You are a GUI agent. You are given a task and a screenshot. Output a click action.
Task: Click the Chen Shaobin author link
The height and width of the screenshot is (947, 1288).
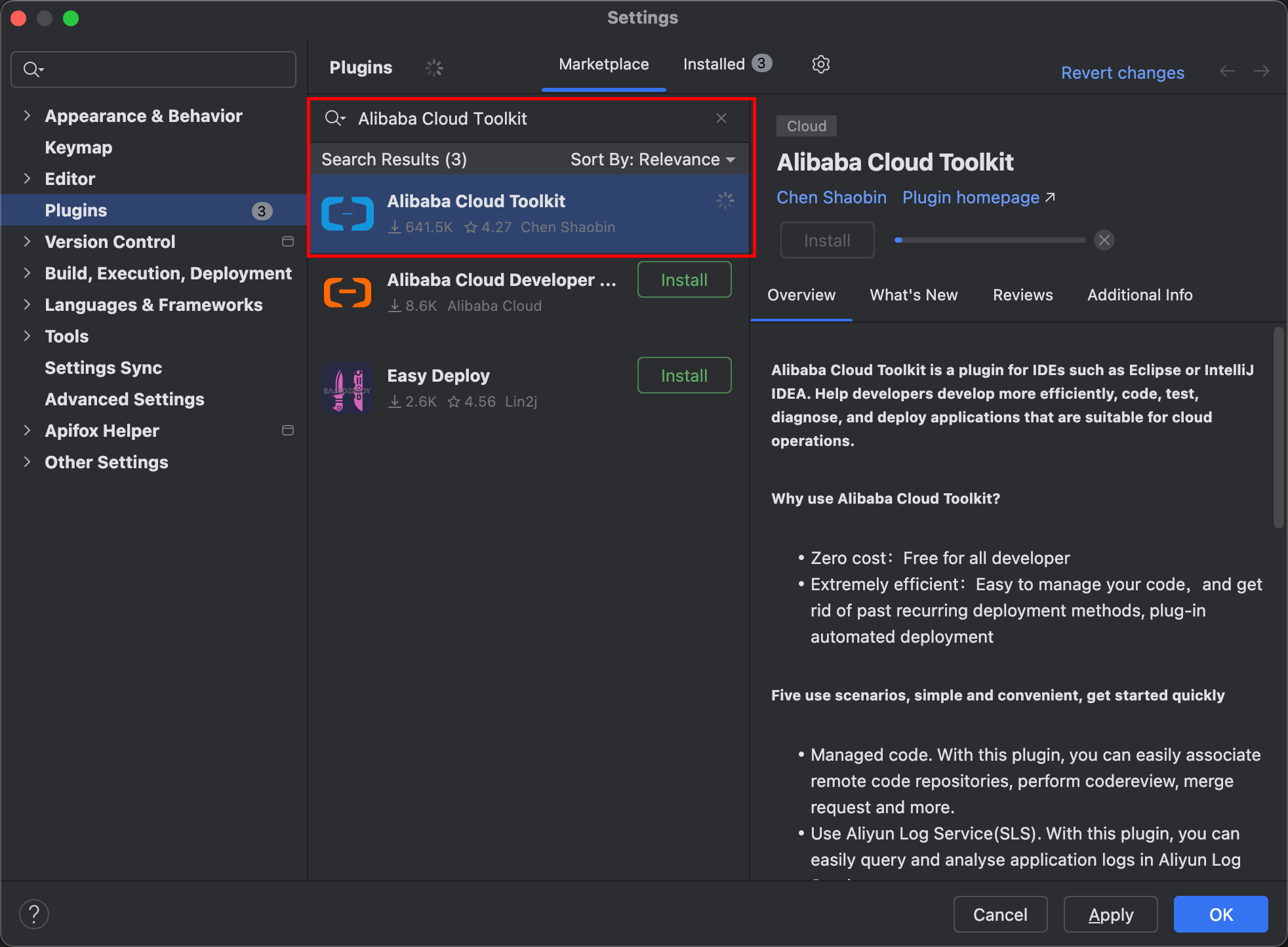click(x=832, y=198)
